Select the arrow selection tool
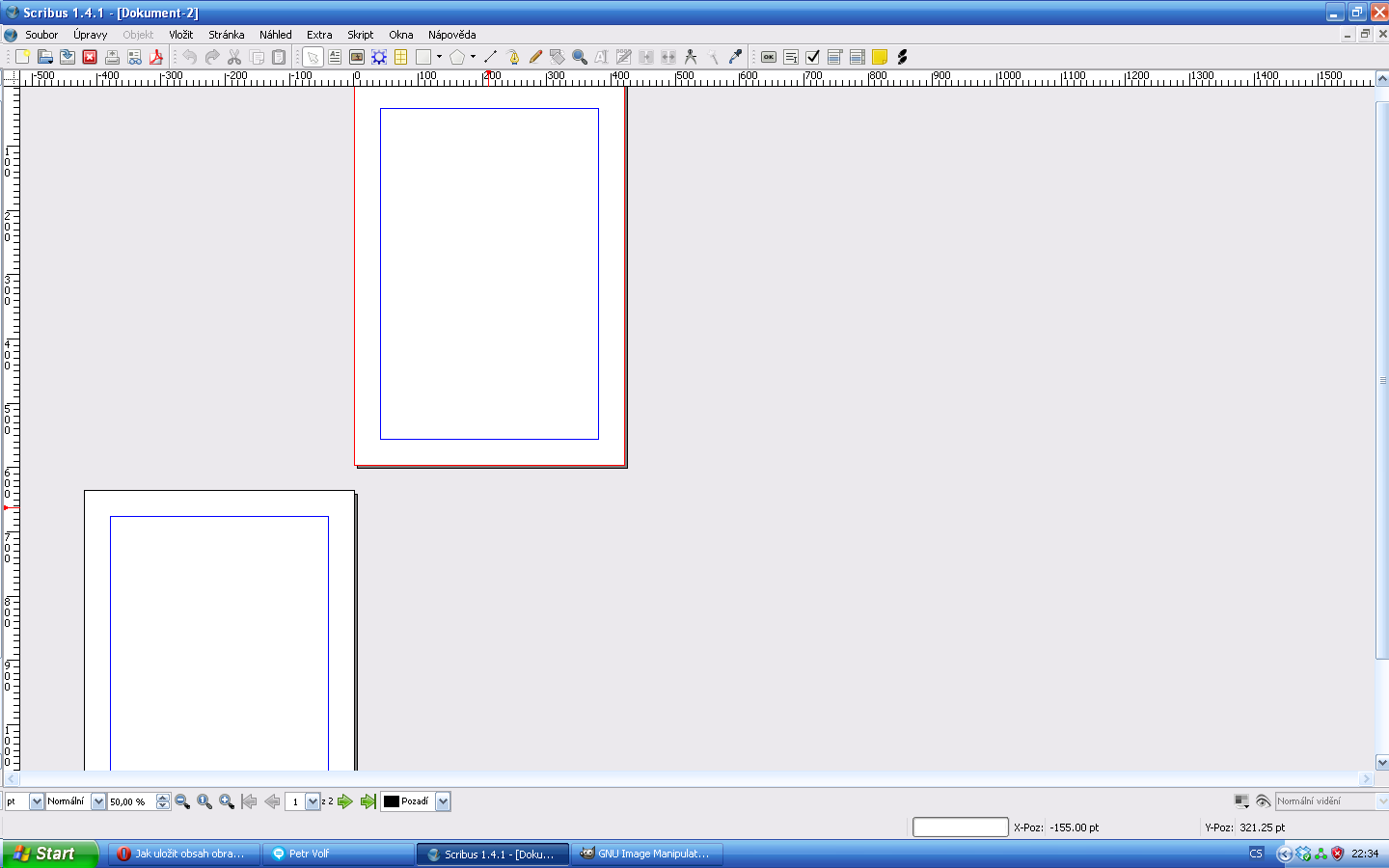1389x868 pixels. tap(313, 57)
